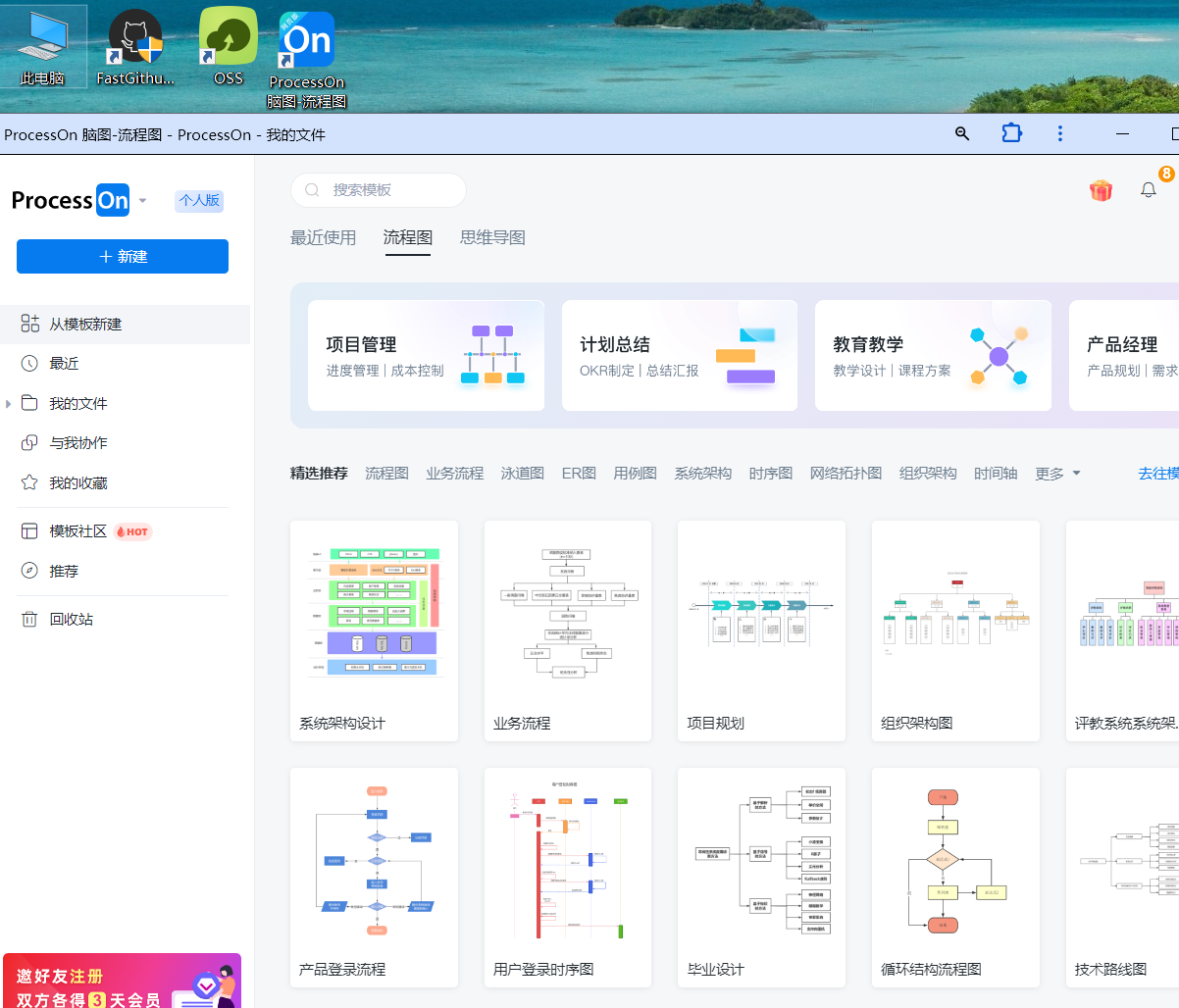Open the 技术路线图 template thumbnail
The width and height of the screenshot is (1179, 1008).
click(x=1122, y=878)
